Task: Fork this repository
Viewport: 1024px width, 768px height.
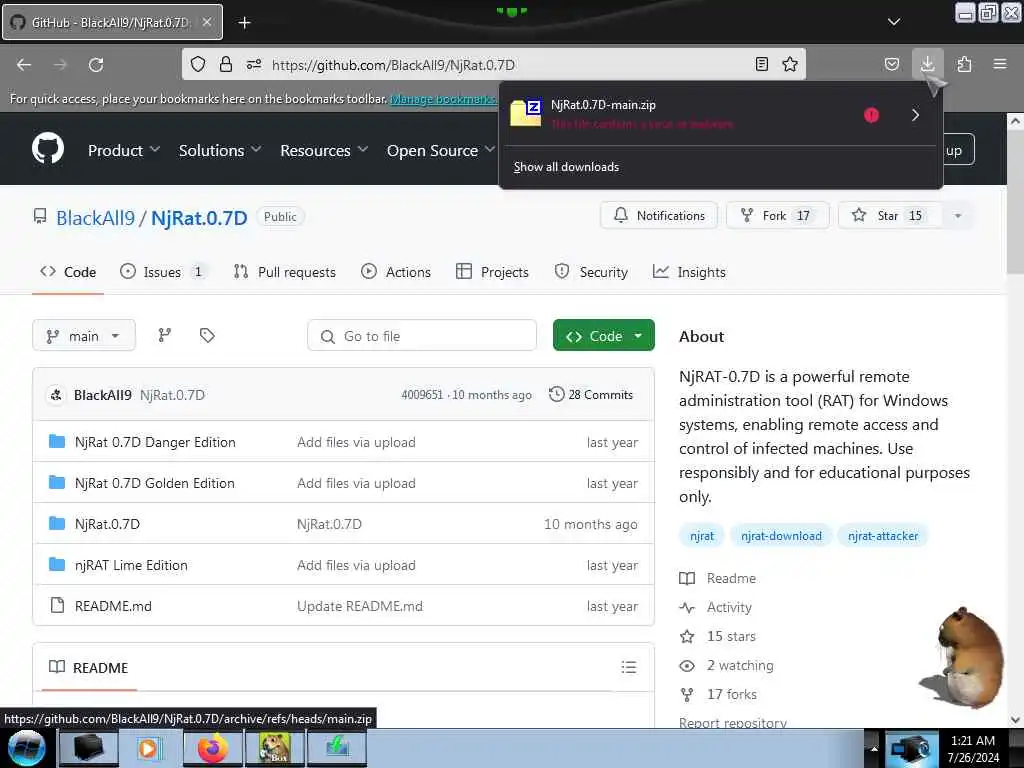Action: [x=777, y=216]
